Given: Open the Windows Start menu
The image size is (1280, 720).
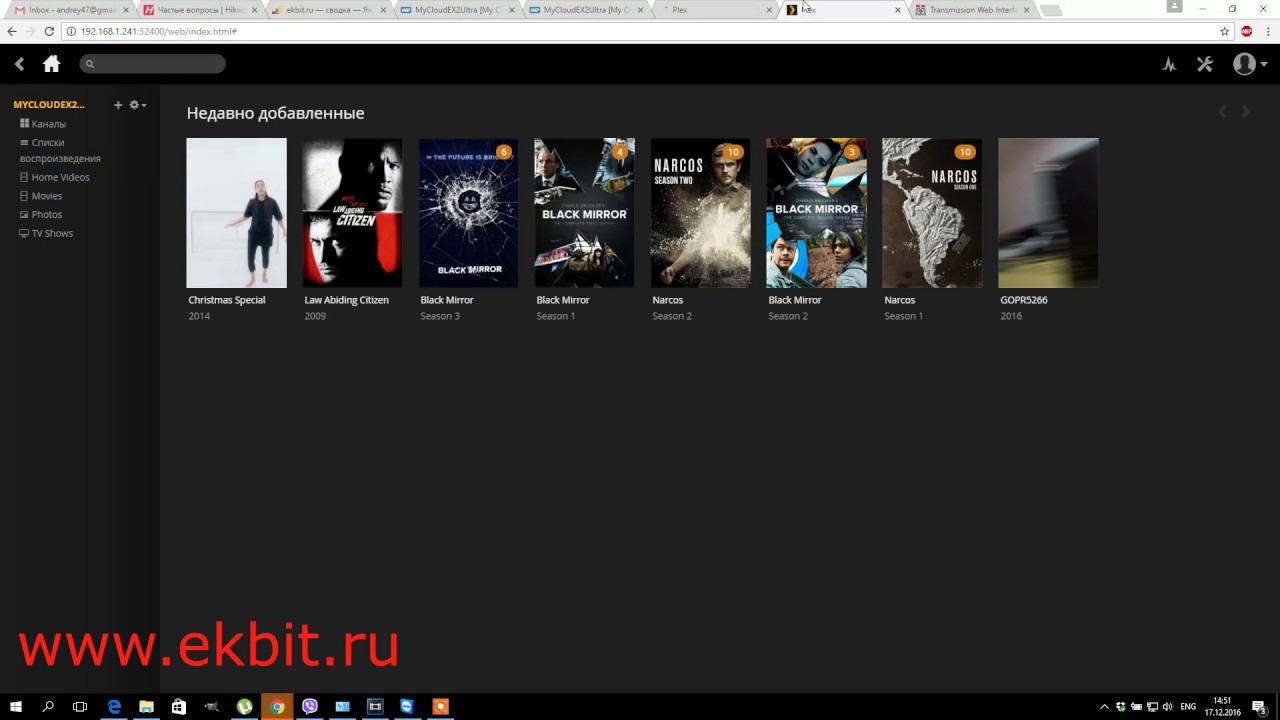Looking at the screenshot, I should click(x=16, y=706).
